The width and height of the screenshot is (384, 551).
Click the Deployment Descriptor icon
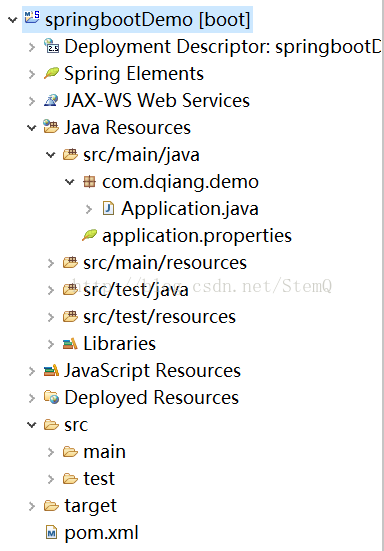(51, 46)
